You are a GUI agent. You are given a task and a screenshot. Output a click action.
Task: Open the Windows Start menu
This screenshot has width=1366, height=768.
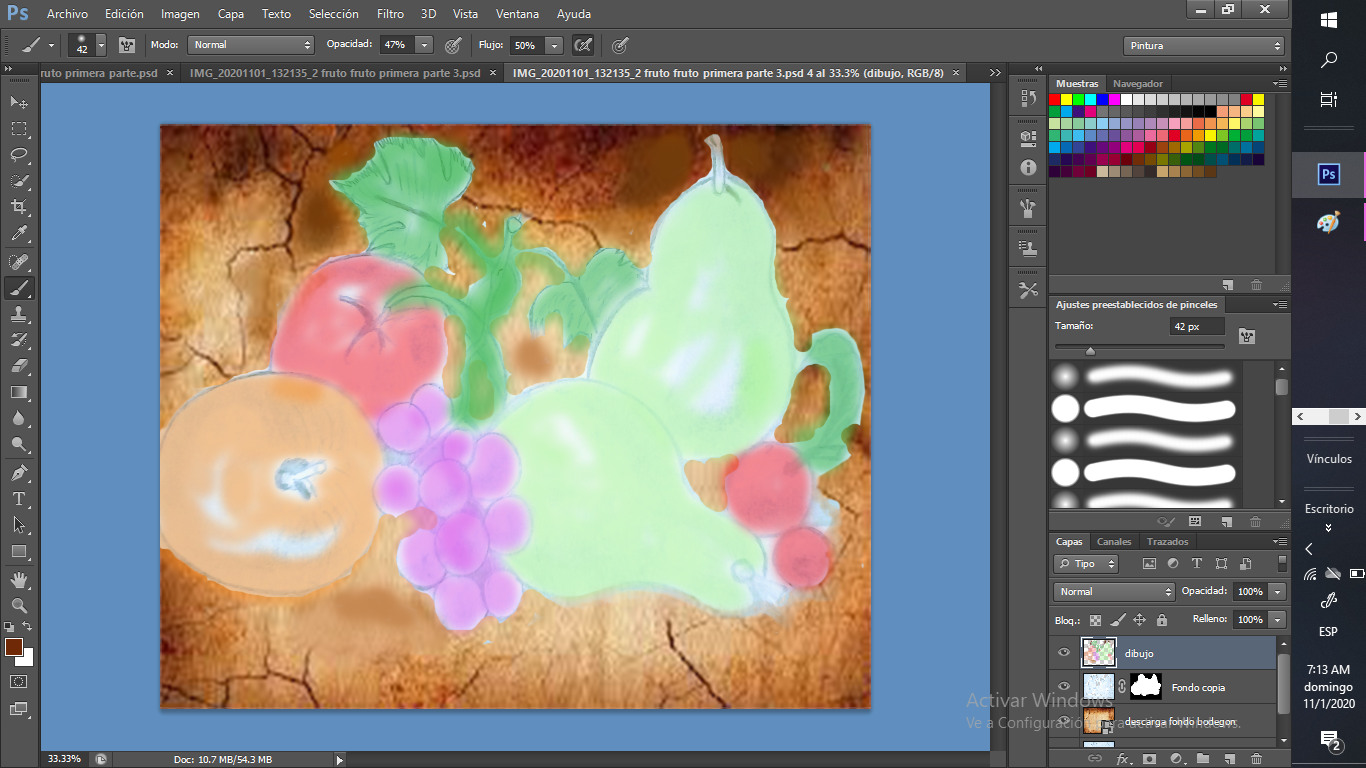[x=1329, y=20]
